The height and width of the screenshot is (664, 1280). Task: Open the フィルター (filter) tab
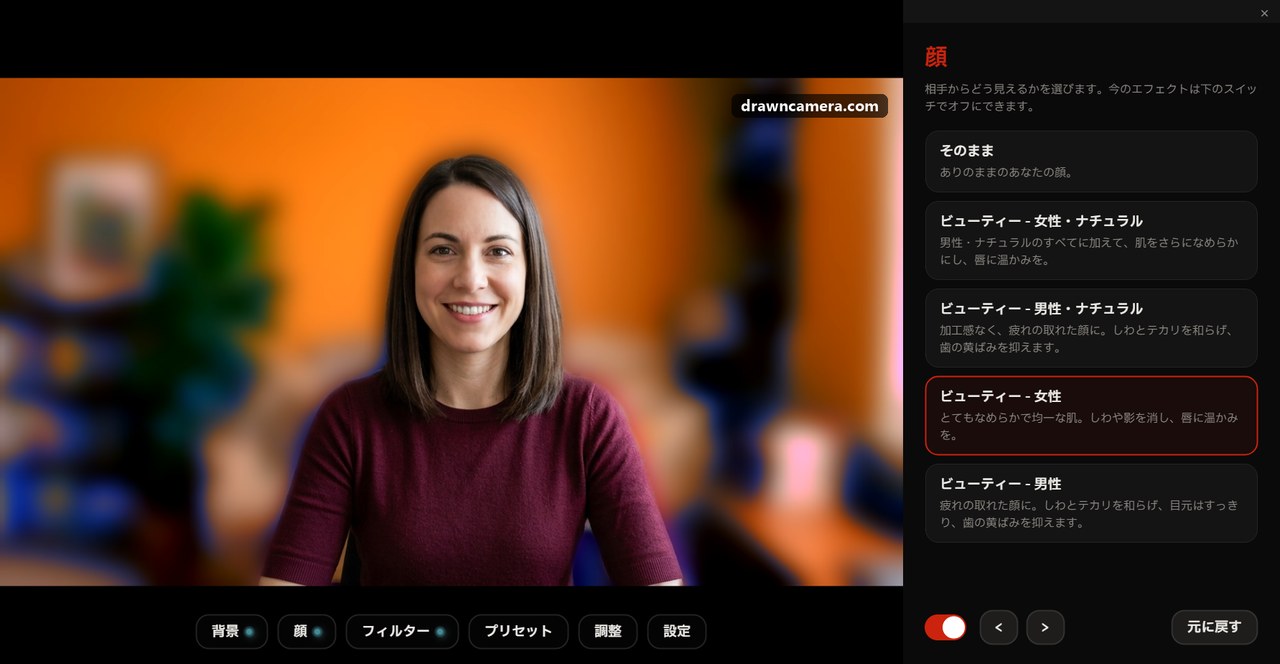point(402,631)
